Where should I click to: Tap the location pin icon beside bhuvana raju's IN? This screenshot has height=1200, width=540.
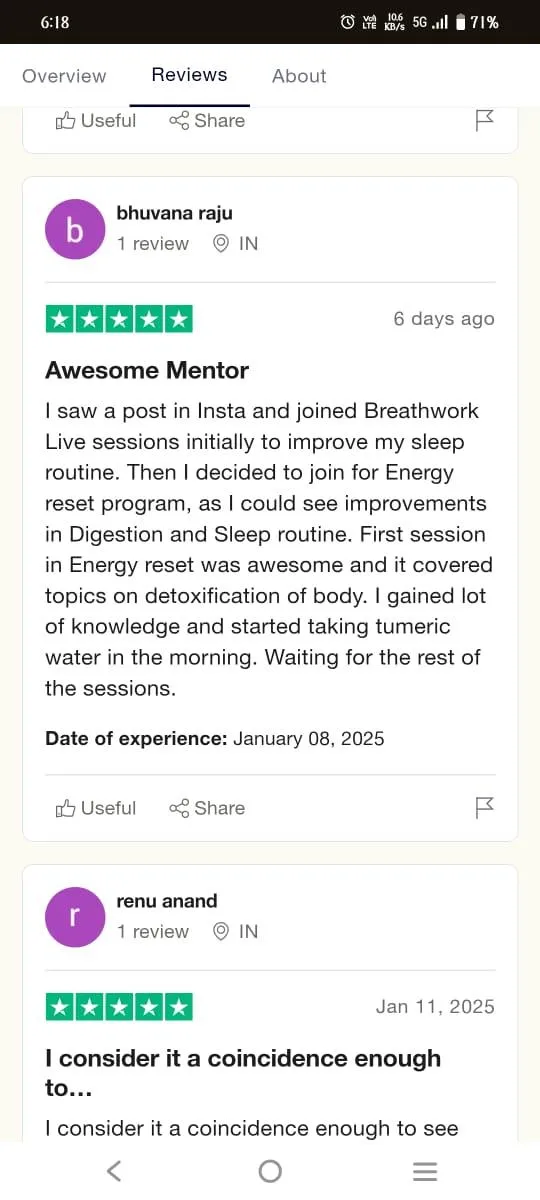[221, 243]
